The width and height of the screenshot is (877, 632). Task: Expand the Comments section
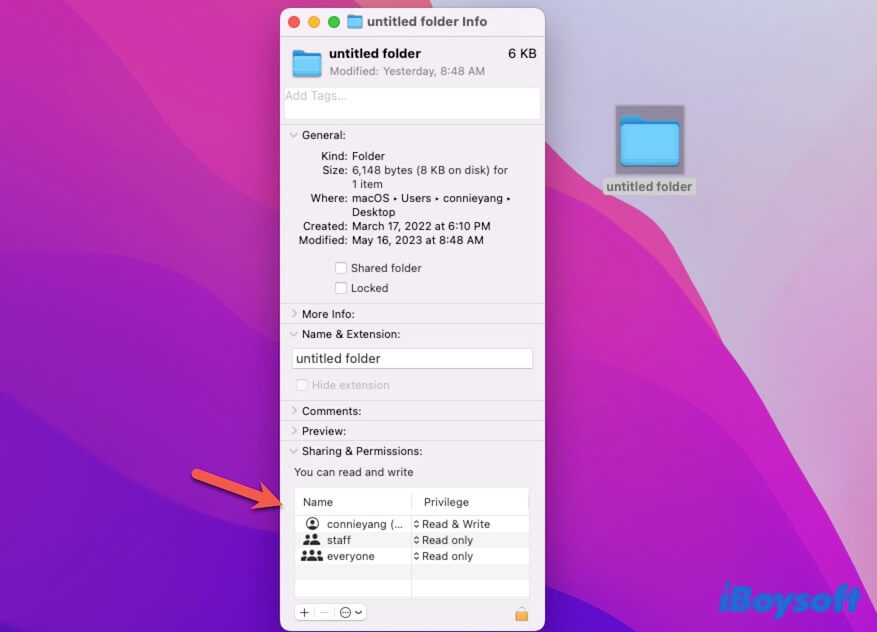coord(293,410)
